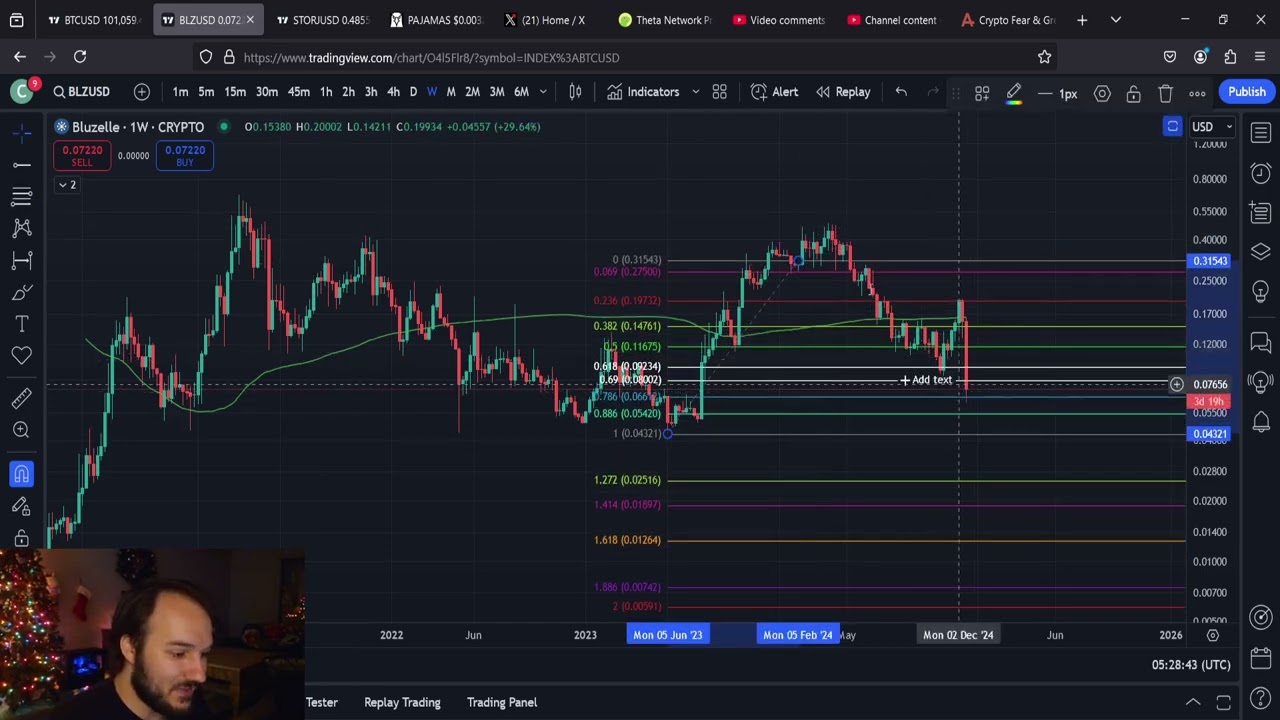Select the 6M timeframe

521,92
